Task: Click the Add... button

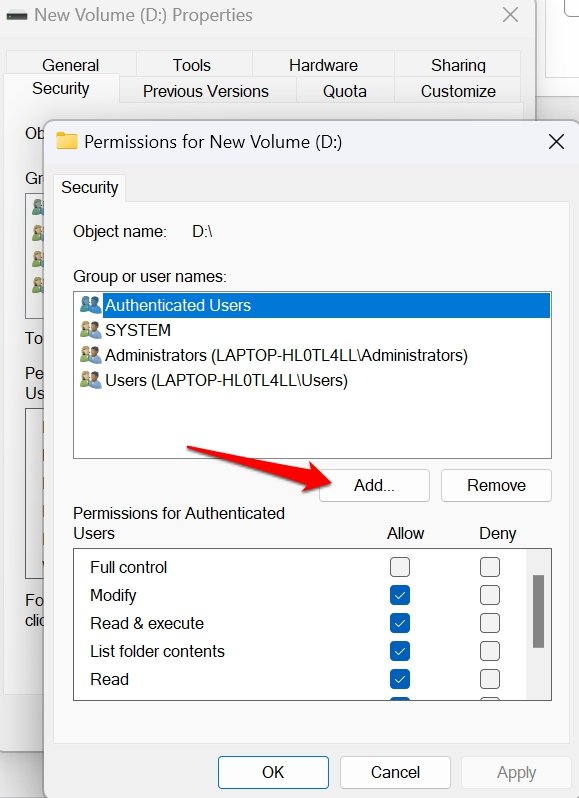Action: pos(374,485)
